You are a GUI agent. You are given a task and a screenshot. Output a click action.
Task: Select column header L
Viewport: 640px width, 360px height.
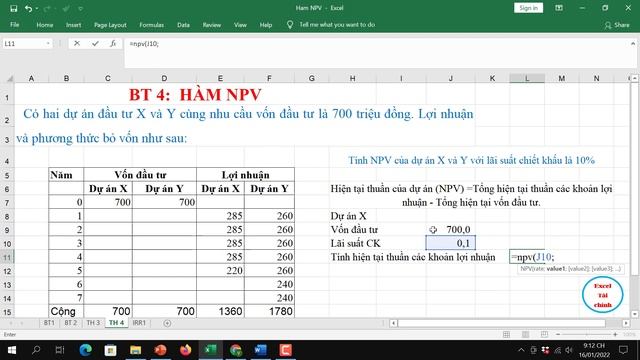[527, 78]
